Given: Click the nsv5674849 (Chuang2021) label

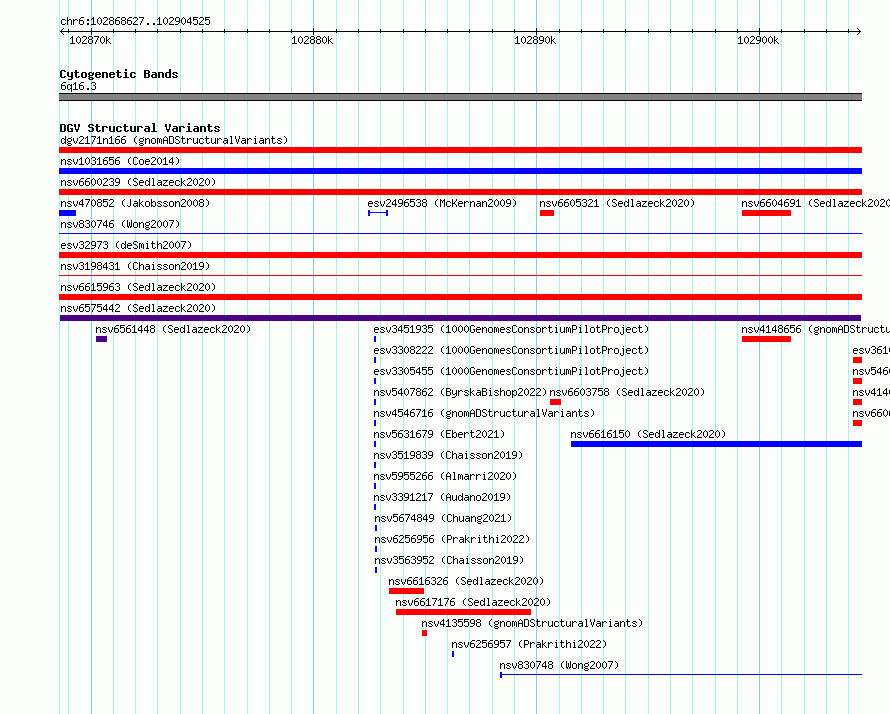Looking at the screenshot, I should click(443, 518).
